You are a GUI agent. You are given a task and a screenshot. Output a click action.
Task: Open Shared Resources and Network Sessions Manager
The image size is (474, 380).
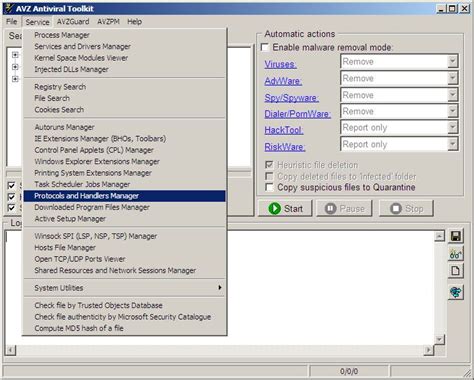pos(125,270)
